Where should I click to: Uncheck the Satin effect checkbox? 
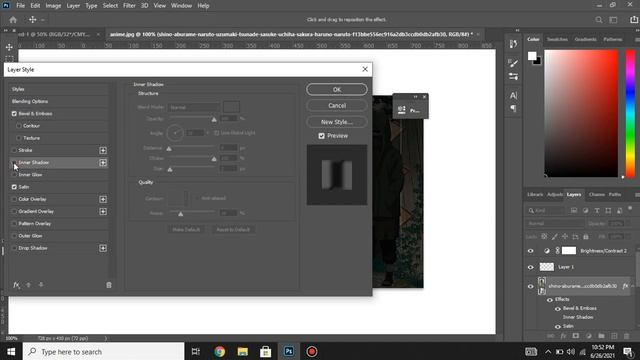(14, 187)
